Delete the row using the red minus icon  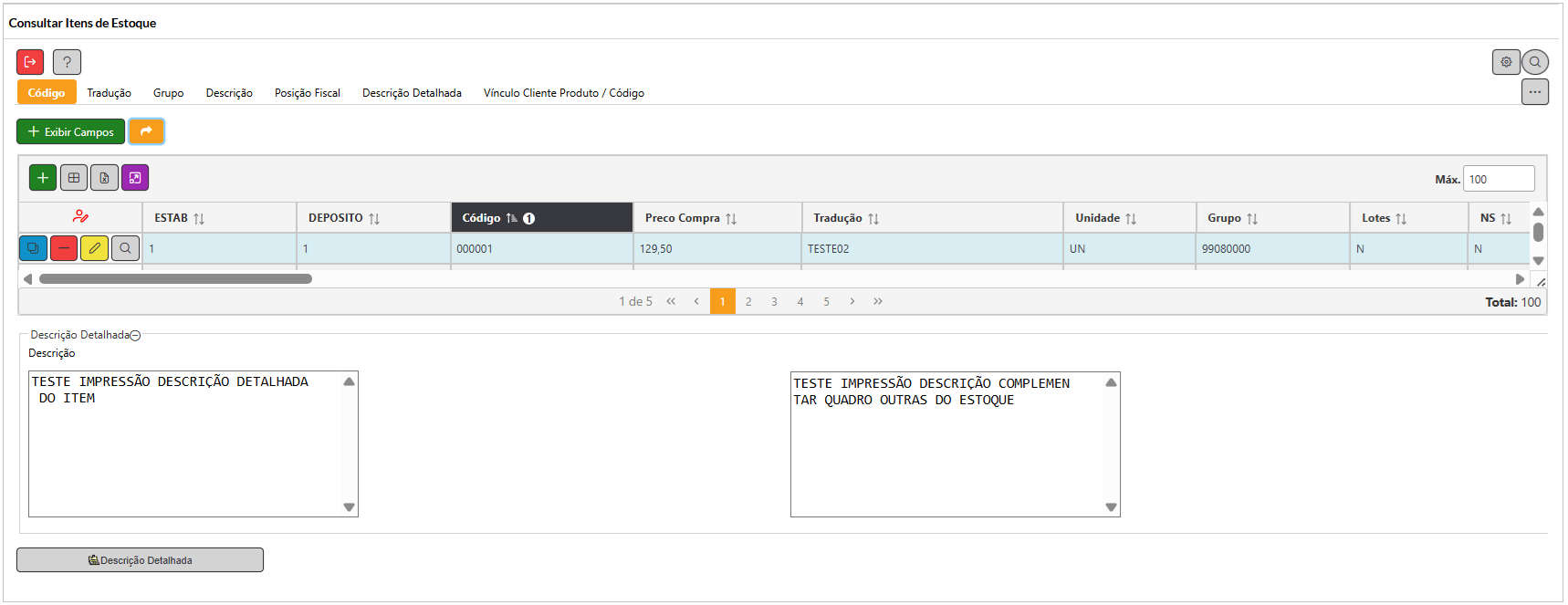click(x=64, y=248)
